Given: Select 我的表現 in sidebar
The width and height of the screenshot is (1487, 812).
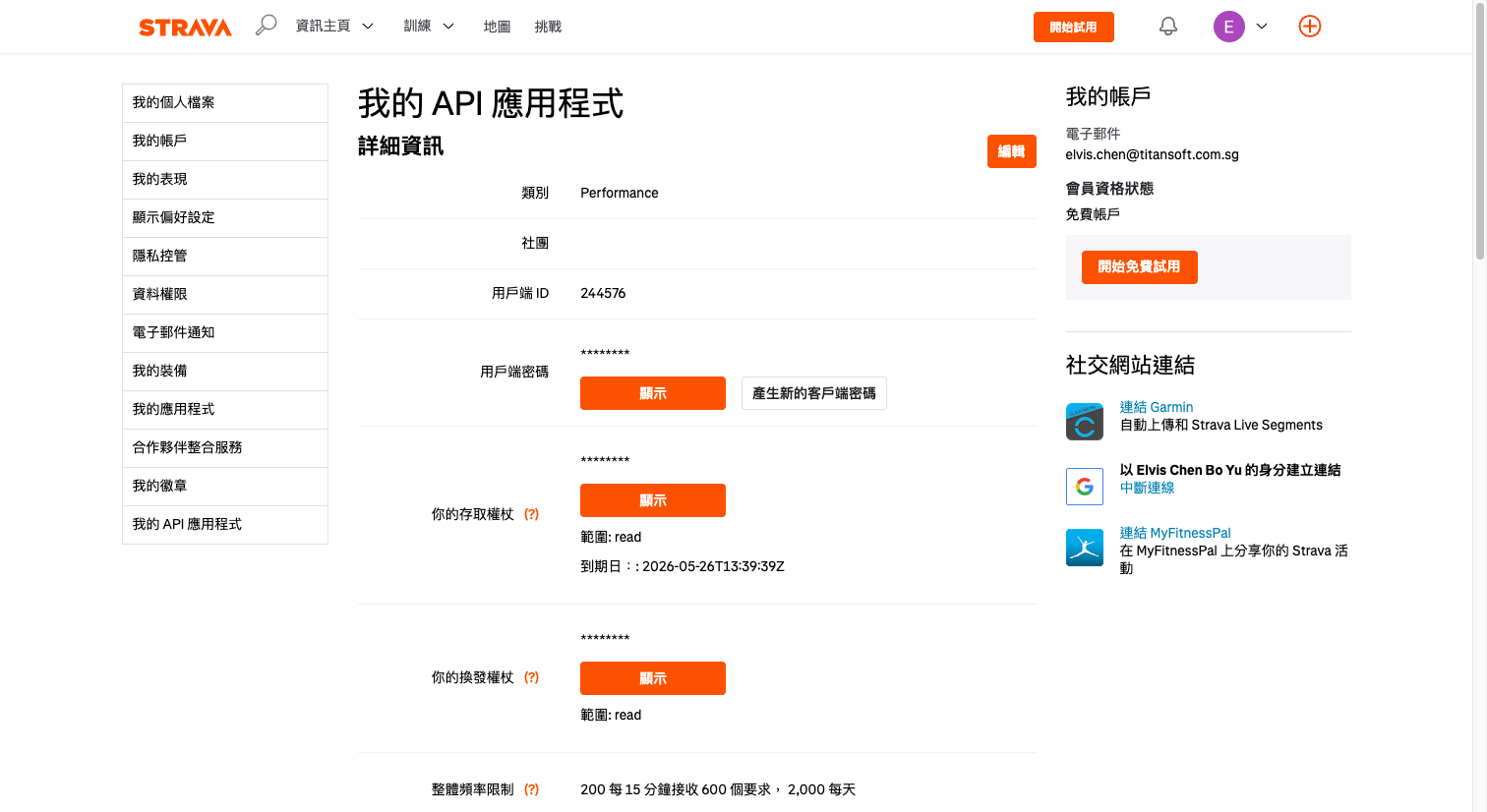Looking at the screenshot, I should pyautogui.click(x=225, y=180).
